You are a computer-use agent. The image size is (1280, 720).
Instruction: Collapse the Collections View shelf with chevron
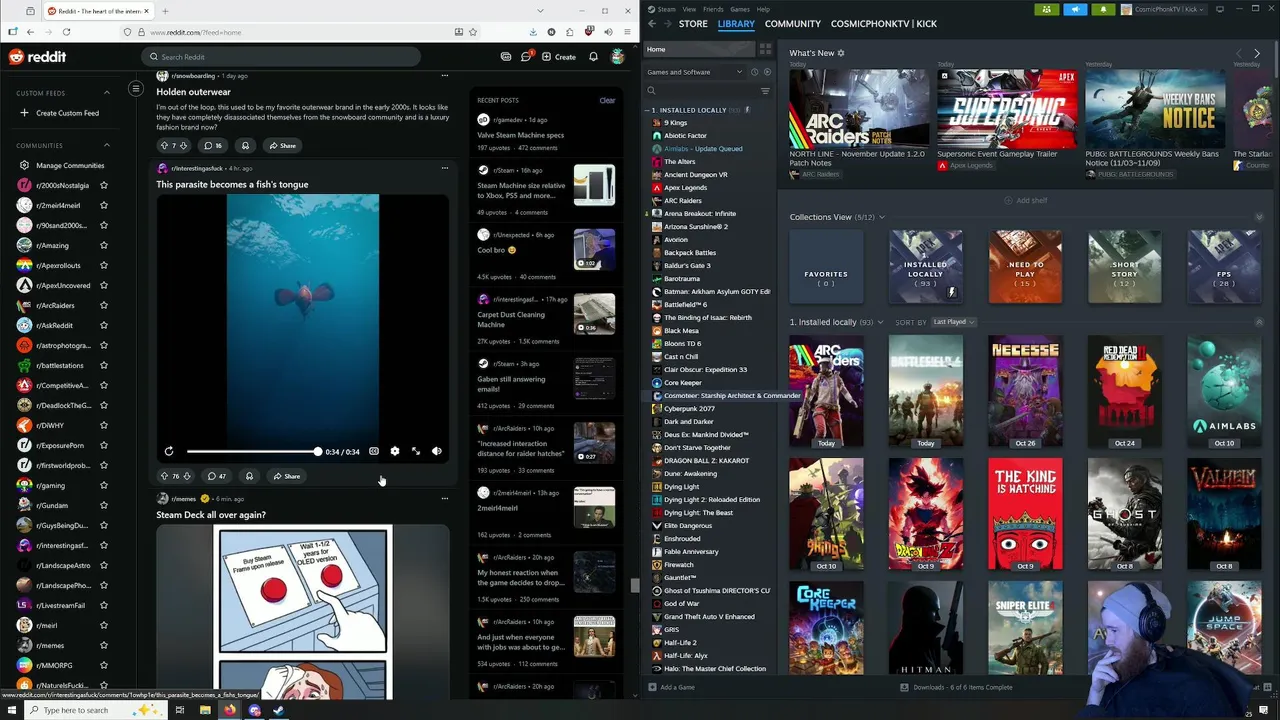1259,217
